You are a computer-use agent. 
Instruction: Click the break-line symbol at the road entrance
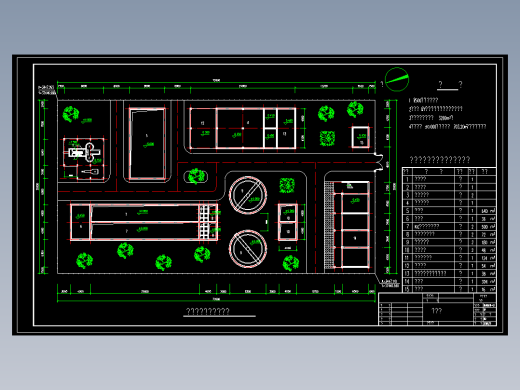click(378, 162)
